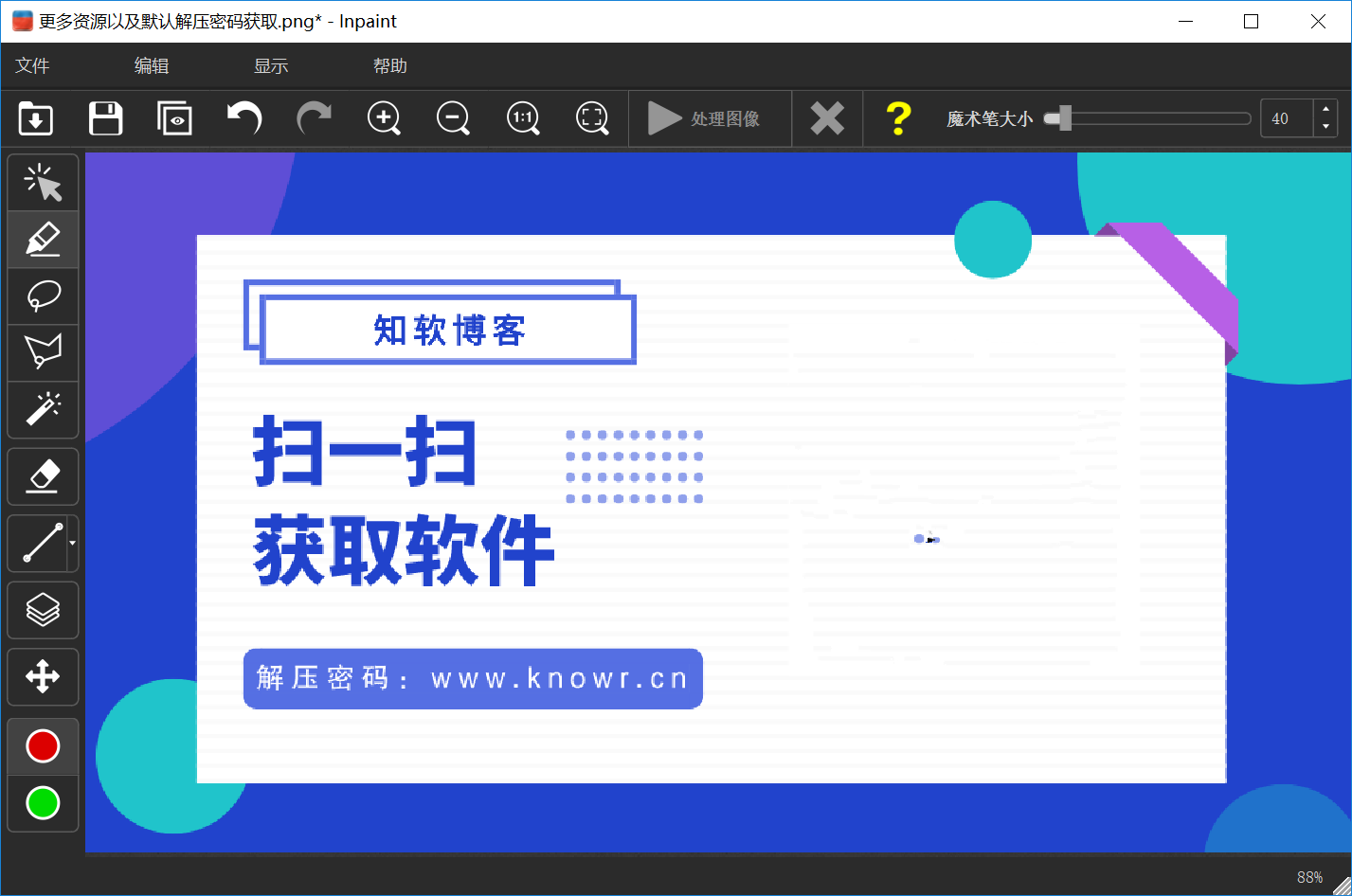
Task: Save the image with the floppy disk icon
Action: point(105,118)
